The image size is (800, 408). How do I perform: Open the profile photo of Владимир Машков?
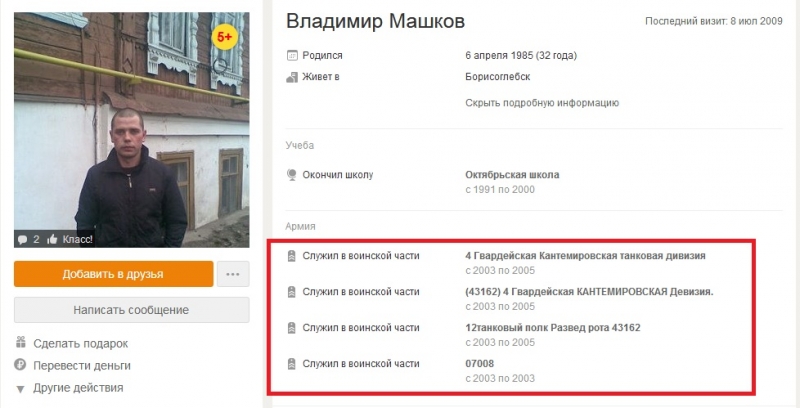[x=132, y=130]
